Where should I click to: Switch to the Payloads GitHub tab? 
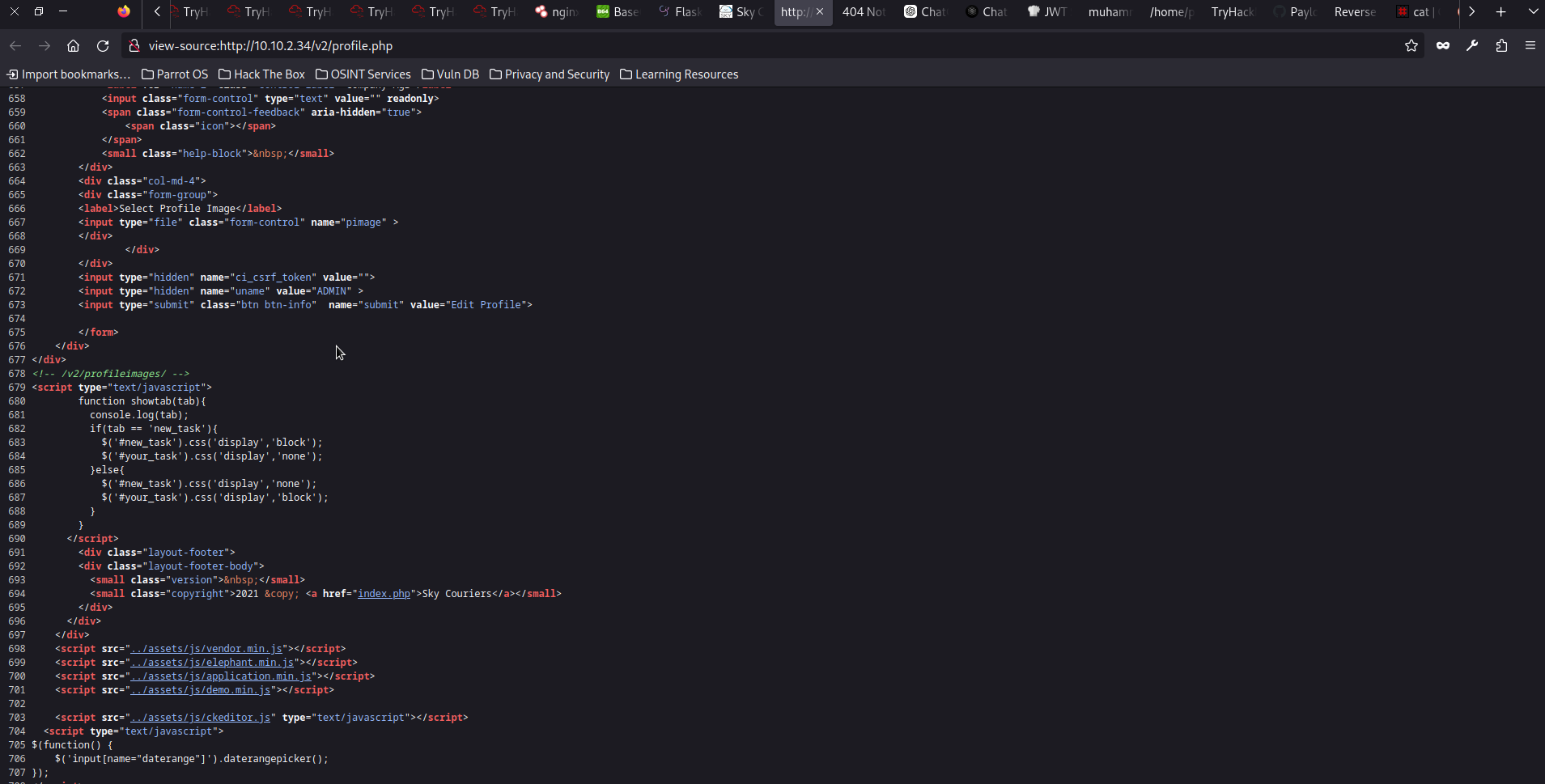[x=1296, y=11]
